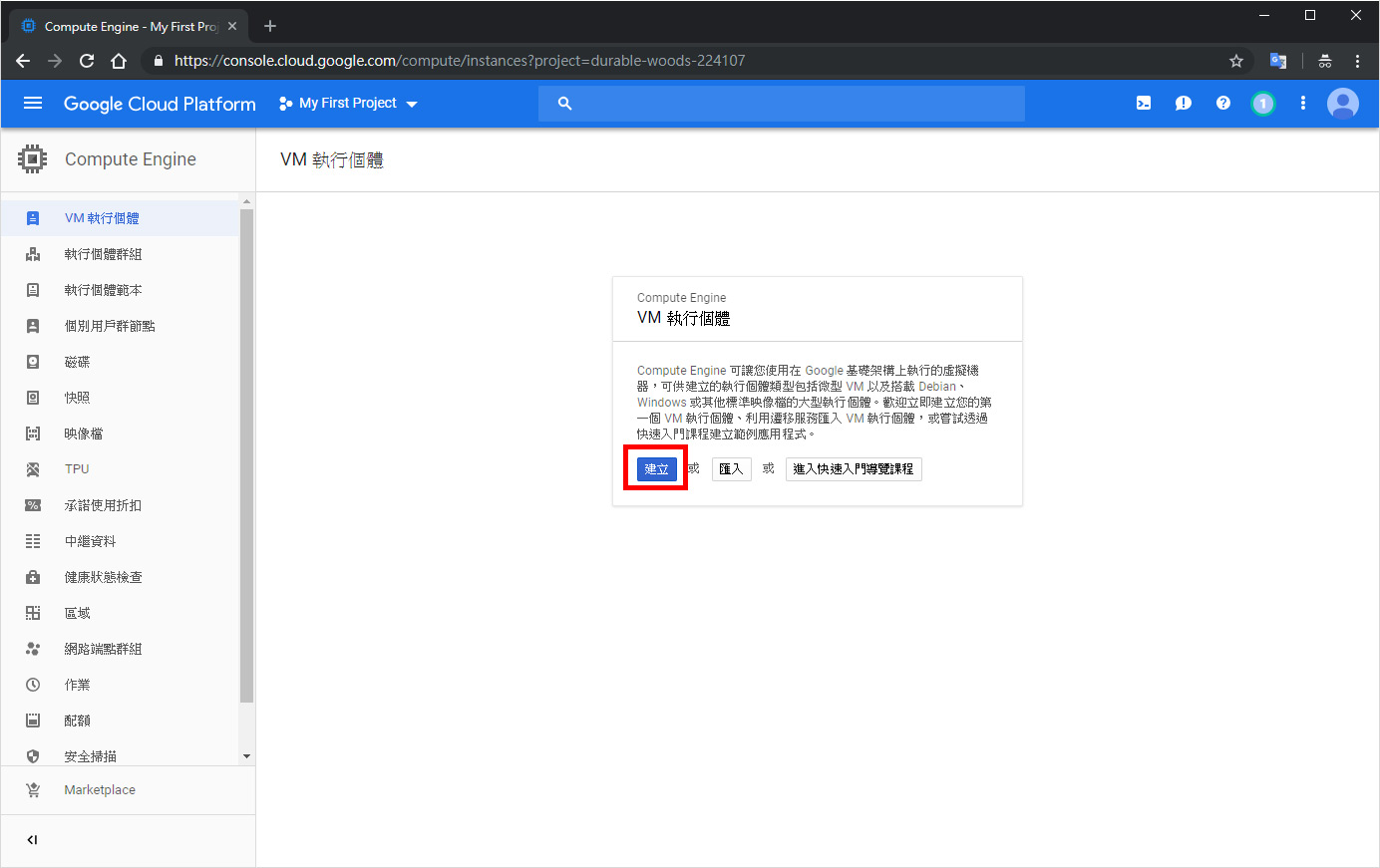Screen dimensions: 1380x868
Task: Click sidebar scrollbar down arrow
Action: [246, 757]
